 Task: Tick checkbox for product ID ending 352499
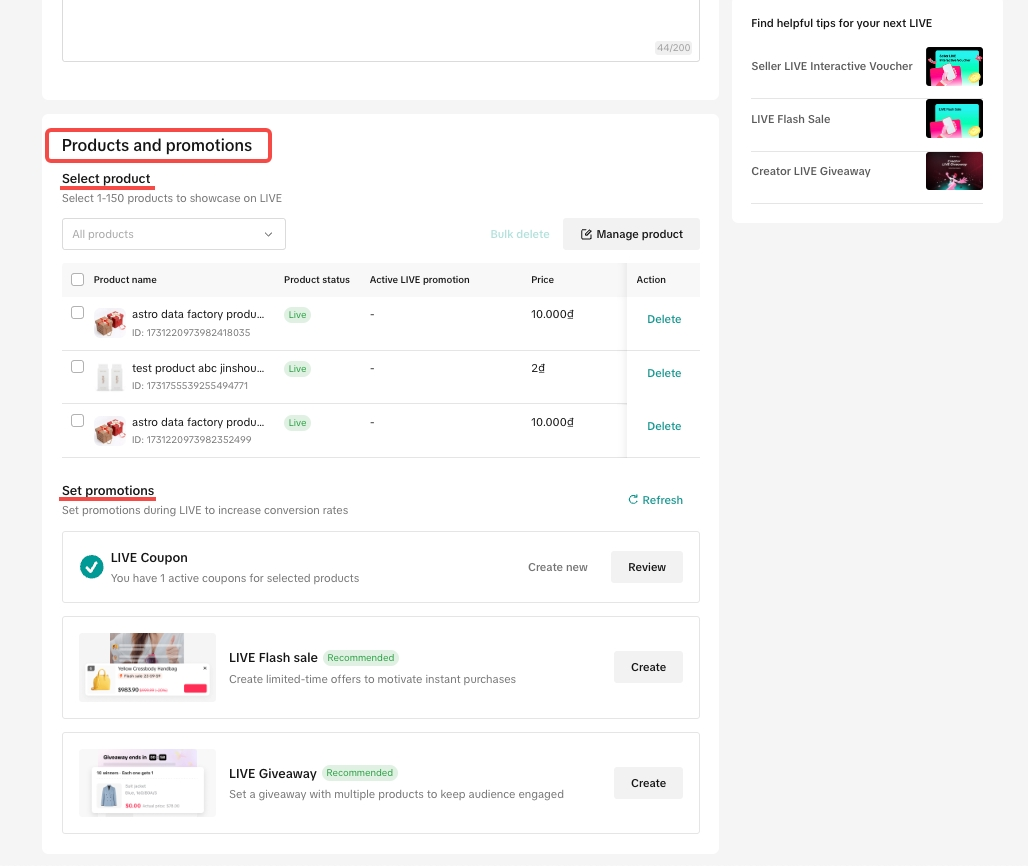[78, 421]
